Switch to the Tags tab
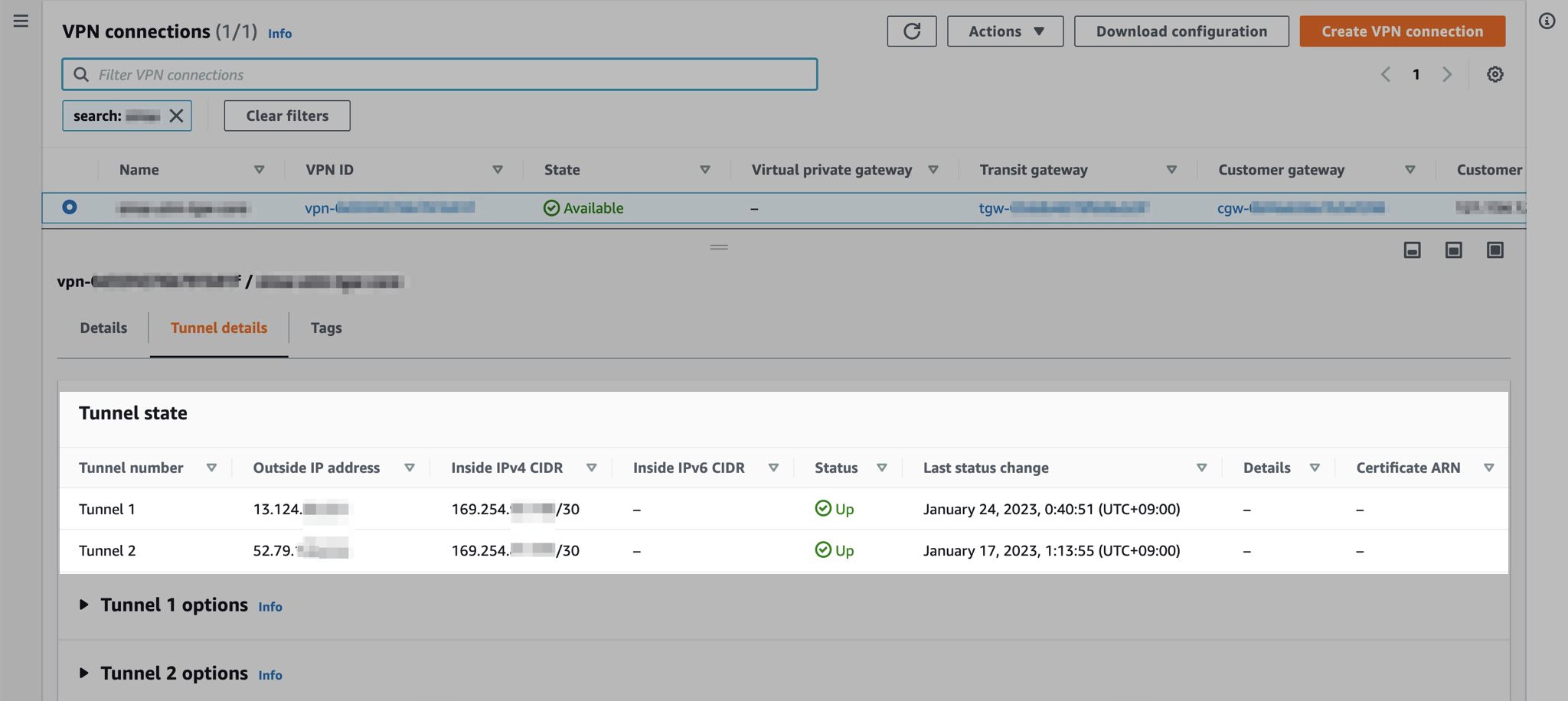The height and width of the screenshot is (701, 1568). tap(326, 328)
